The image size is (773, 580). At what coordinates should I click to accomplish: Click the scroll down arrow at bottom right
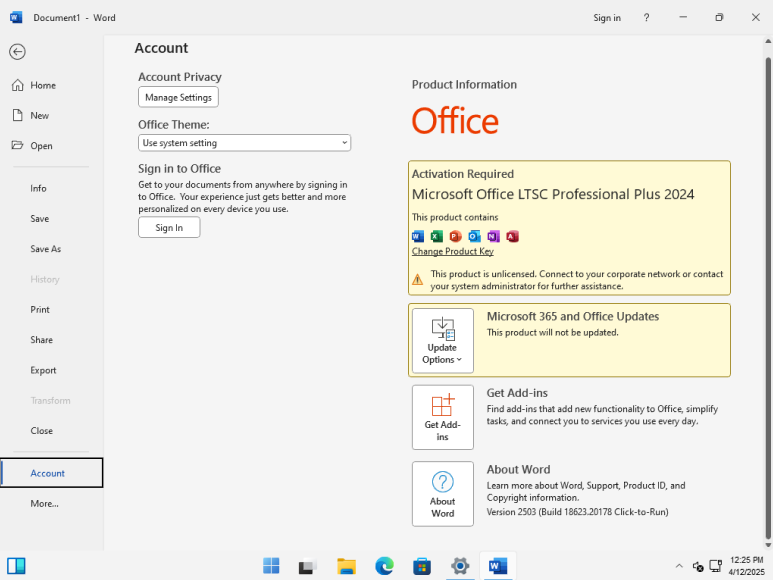coord(768,545)
